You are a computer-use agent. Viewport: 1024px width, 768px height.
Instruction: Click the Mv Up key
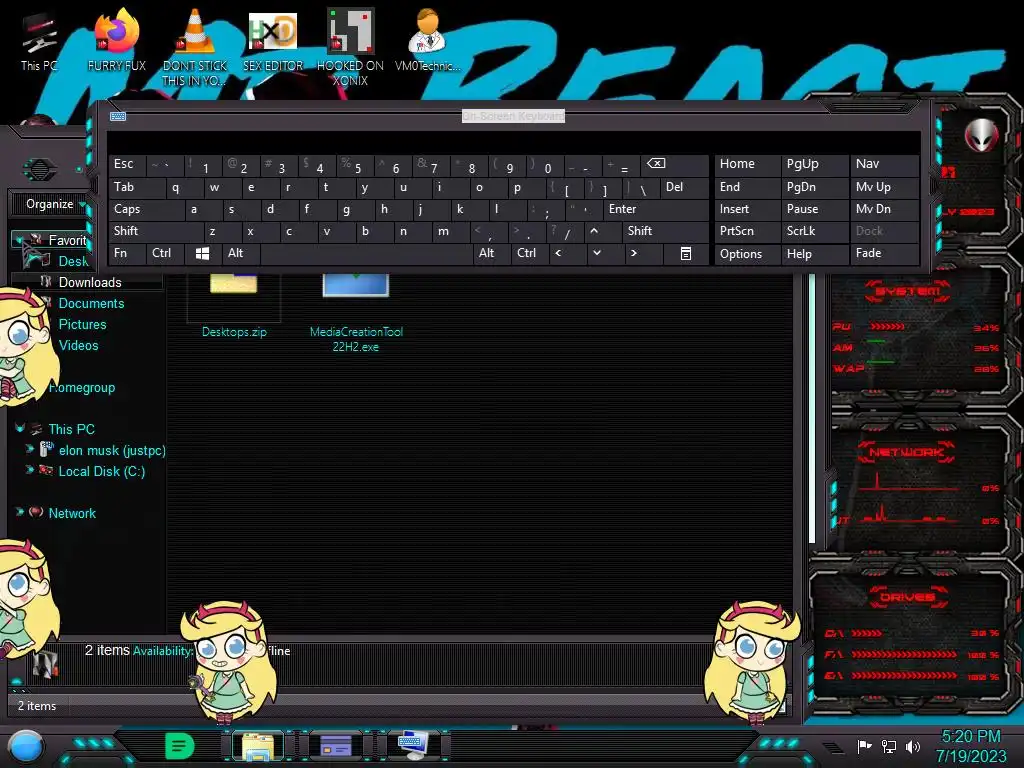pyautogui.click(x=883, y=187)
